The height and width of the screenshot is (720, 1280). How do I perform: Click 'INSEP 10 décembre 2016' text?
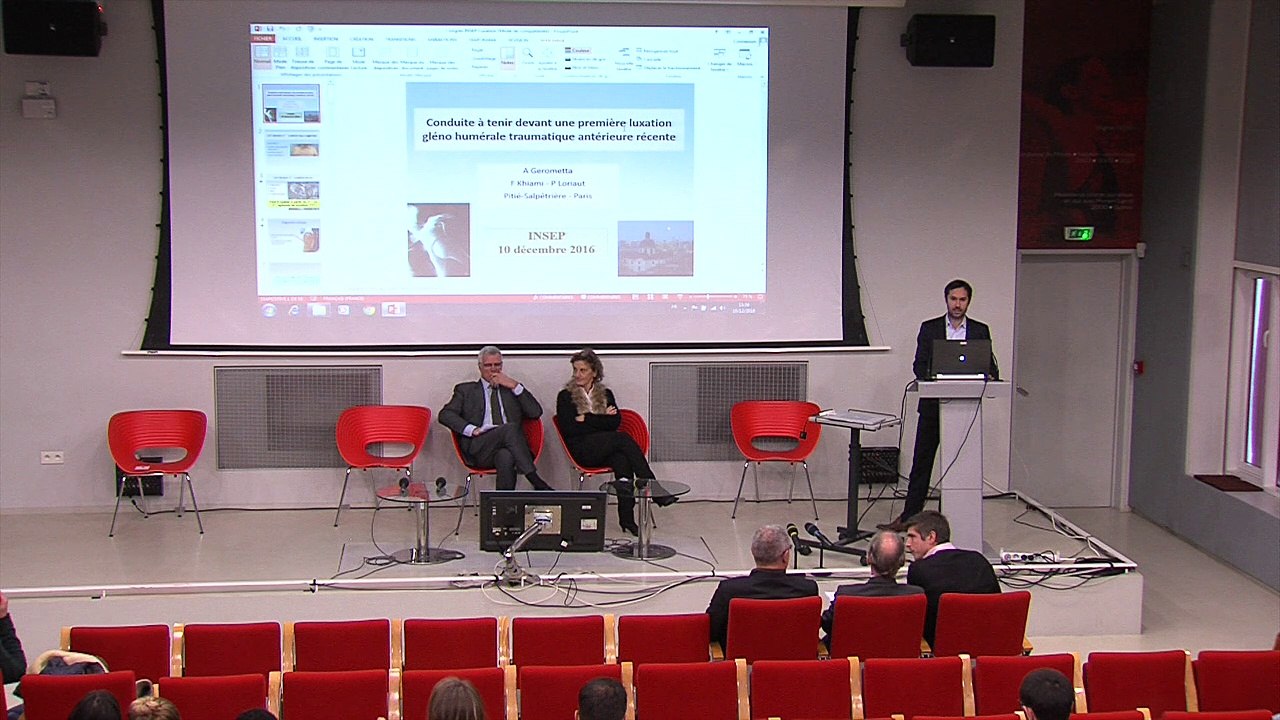(546, 242)
